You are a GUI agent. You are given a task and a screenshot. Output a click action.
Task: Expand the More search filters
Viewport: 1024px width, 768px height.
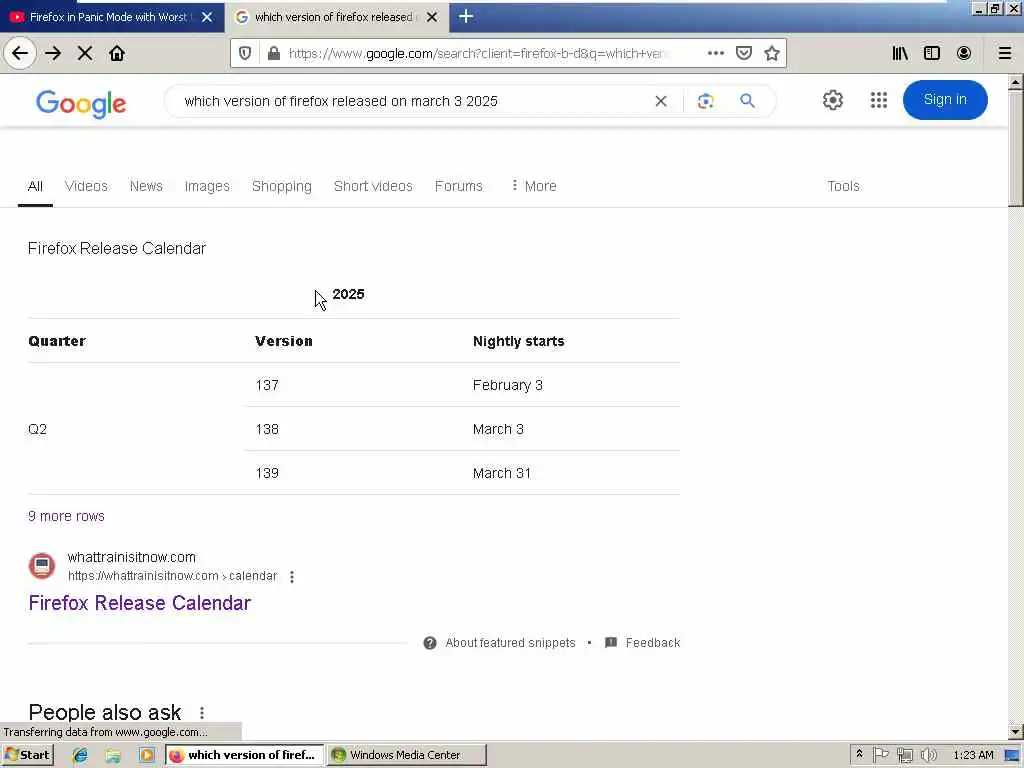click(x=534, y=186)
